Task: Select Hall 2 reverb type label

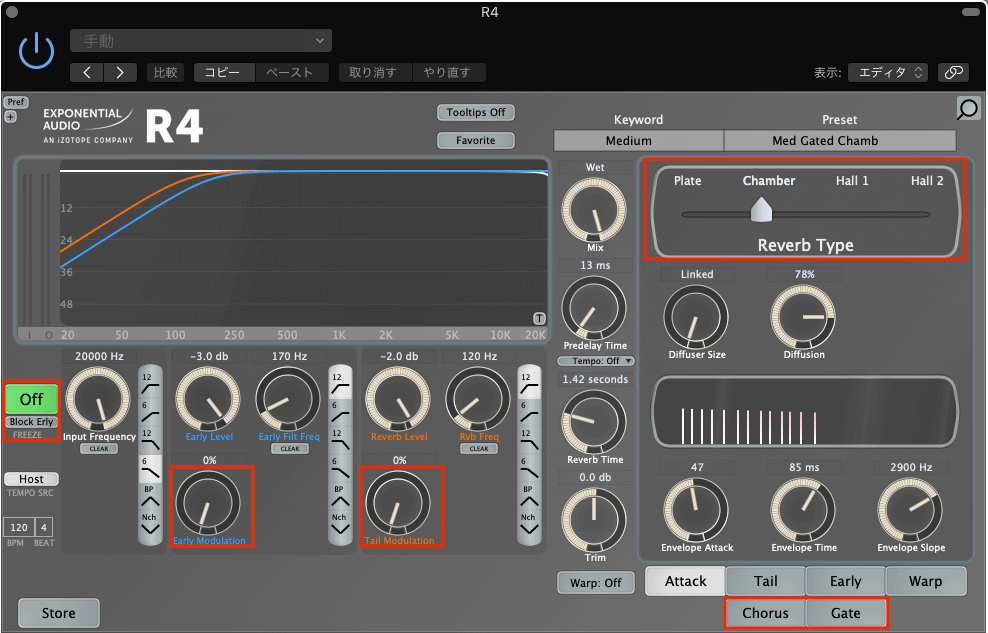Action: (927, 181)
